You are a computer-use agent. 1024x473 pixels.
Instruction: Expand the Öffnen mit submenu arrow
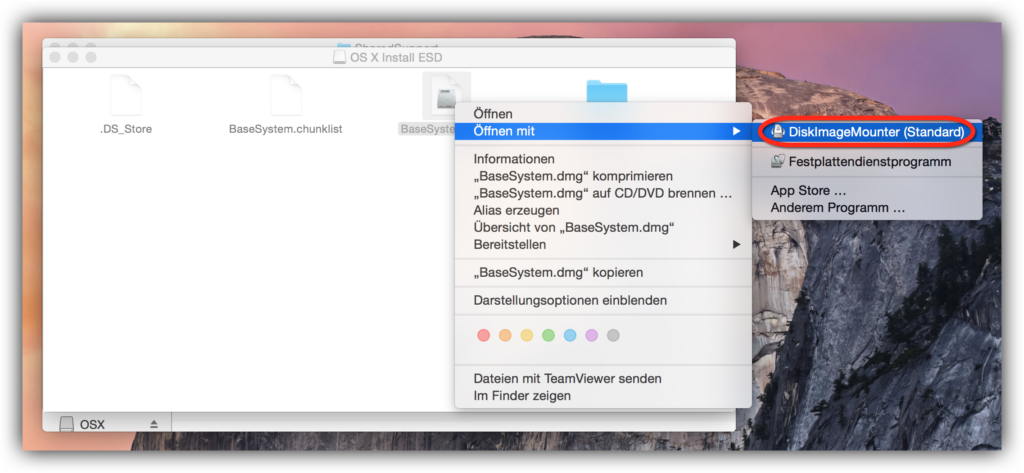click(737, 131)
